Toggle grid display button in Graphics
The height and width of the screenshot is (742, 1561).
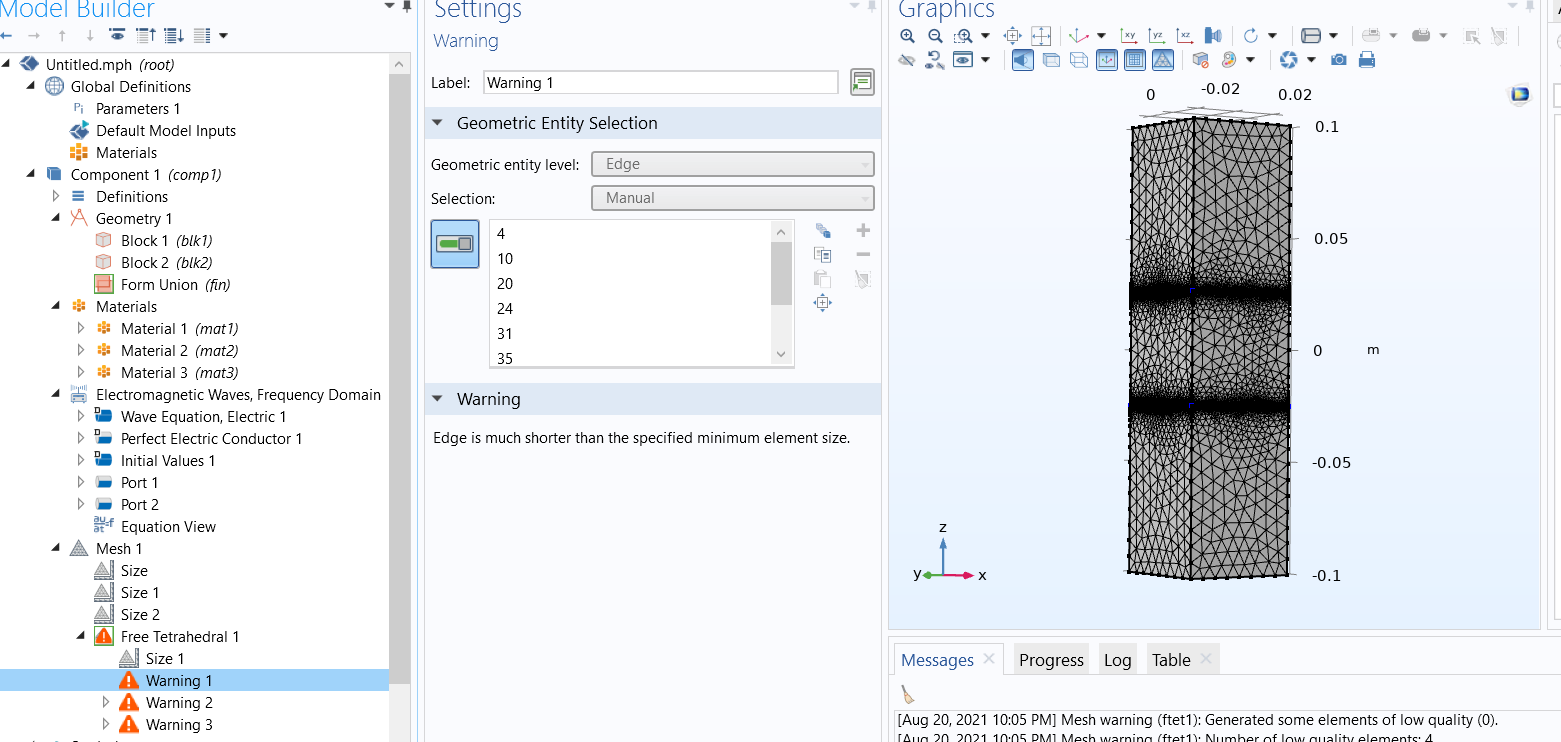pos(1135,60)
